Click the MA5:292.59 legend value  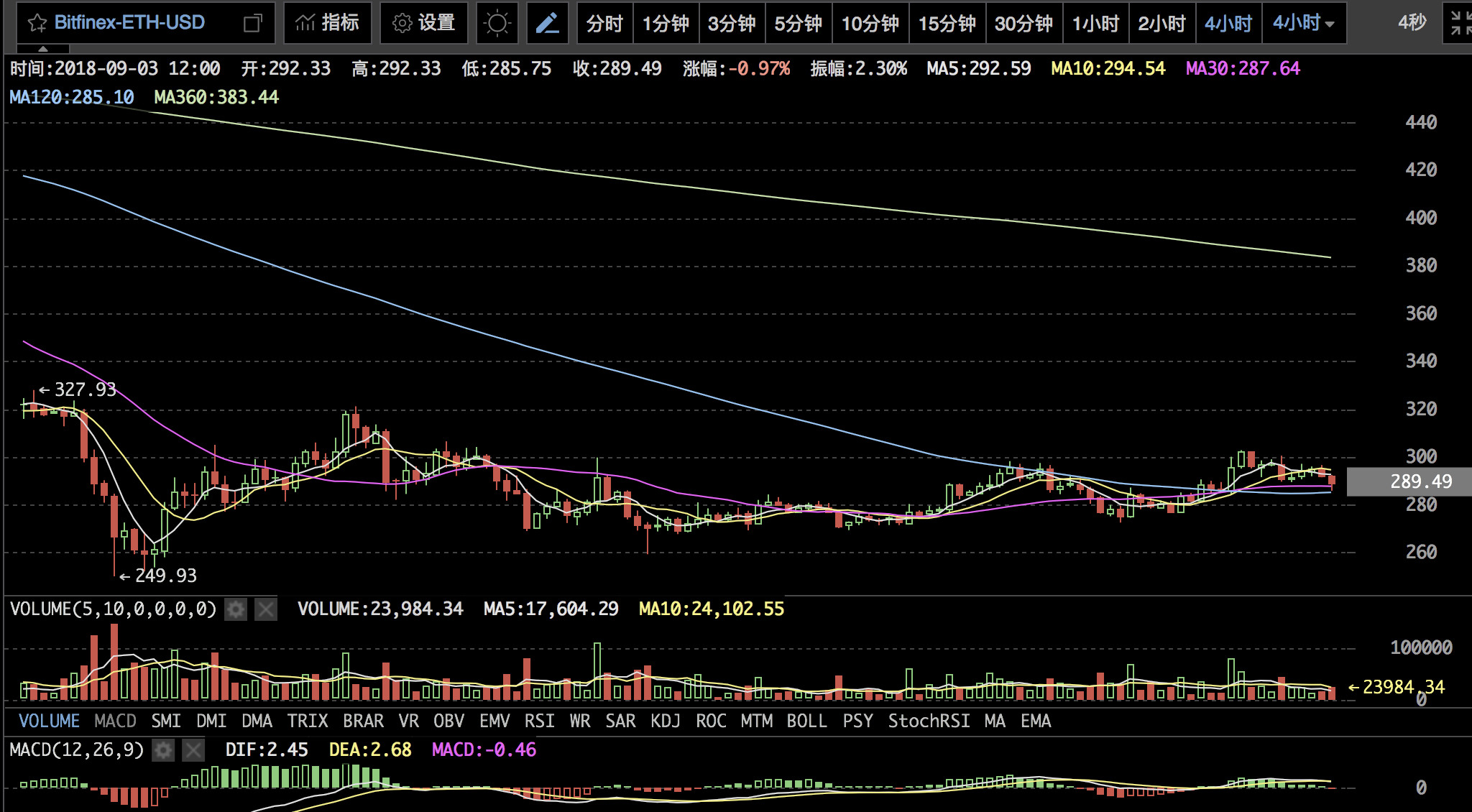[x=979, y=69]
